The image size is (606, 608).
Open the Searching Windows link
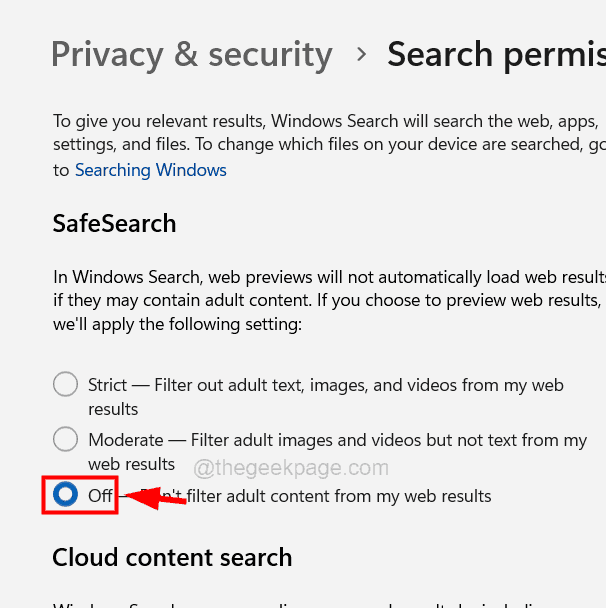150,170
